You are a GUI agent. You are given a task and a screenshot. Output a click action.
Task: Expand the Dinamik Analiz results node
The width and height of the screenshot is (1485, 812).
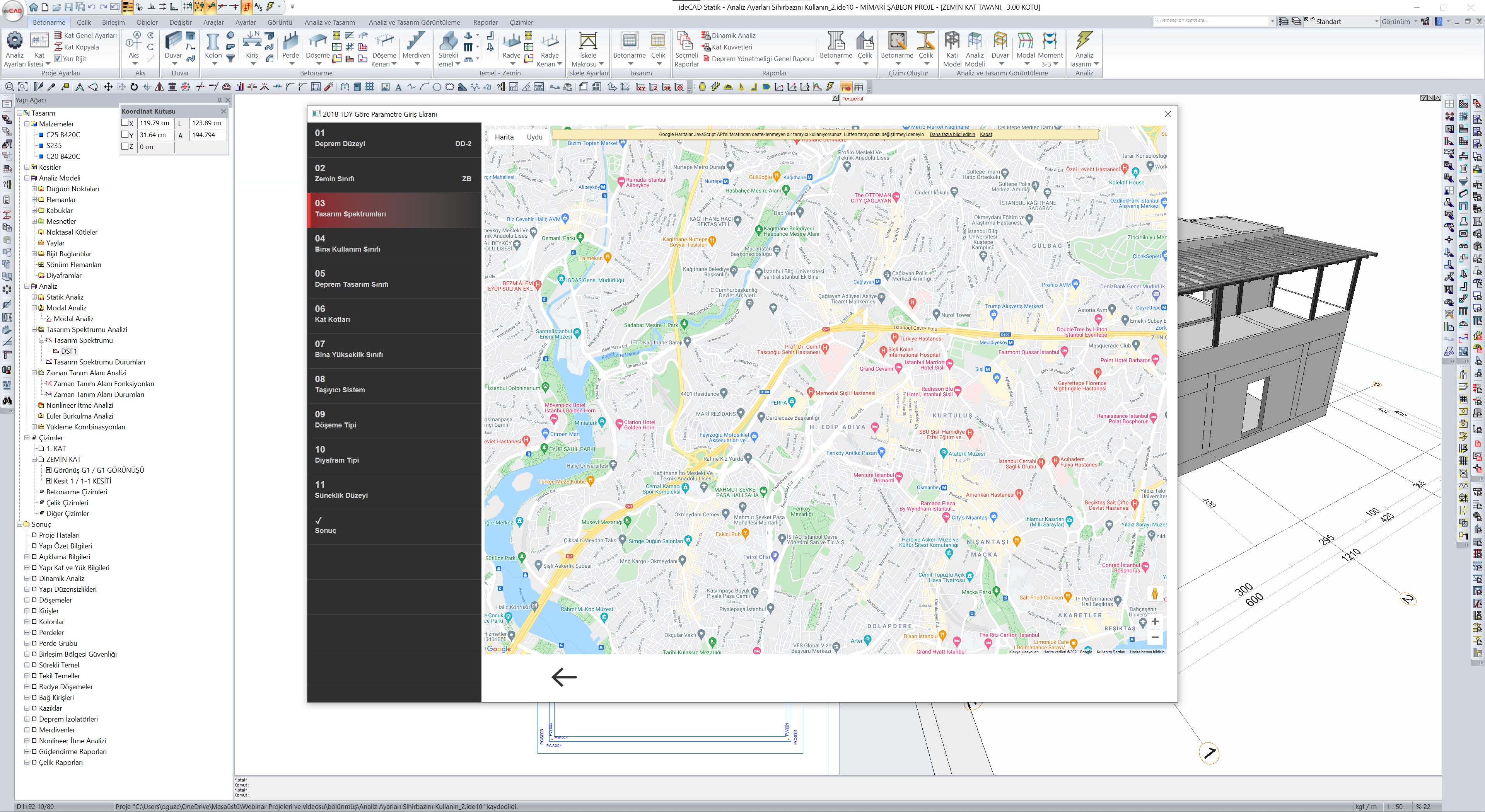(27, 579)
